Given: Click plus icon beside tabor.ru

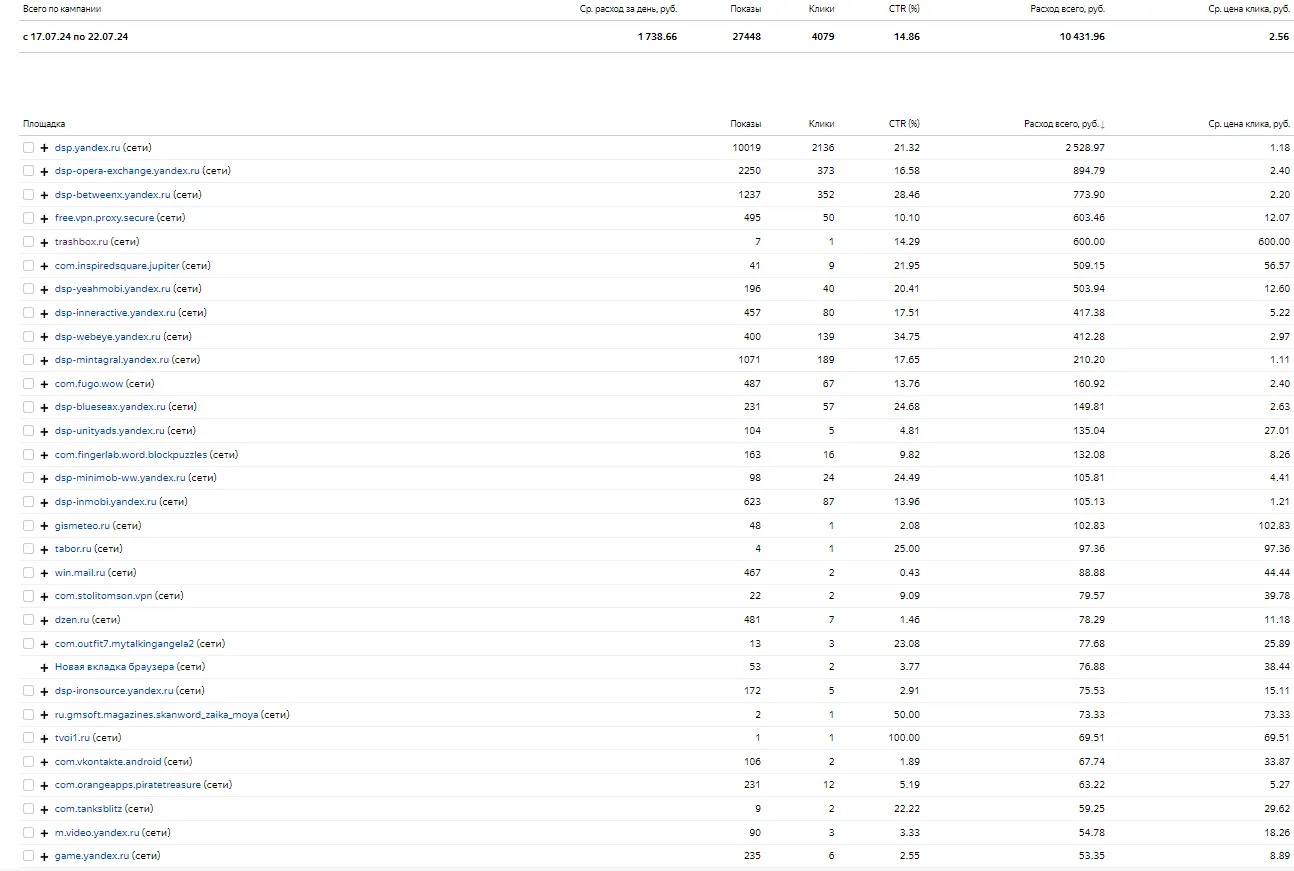Looking at the screenshot, I should tap(44, 549).
